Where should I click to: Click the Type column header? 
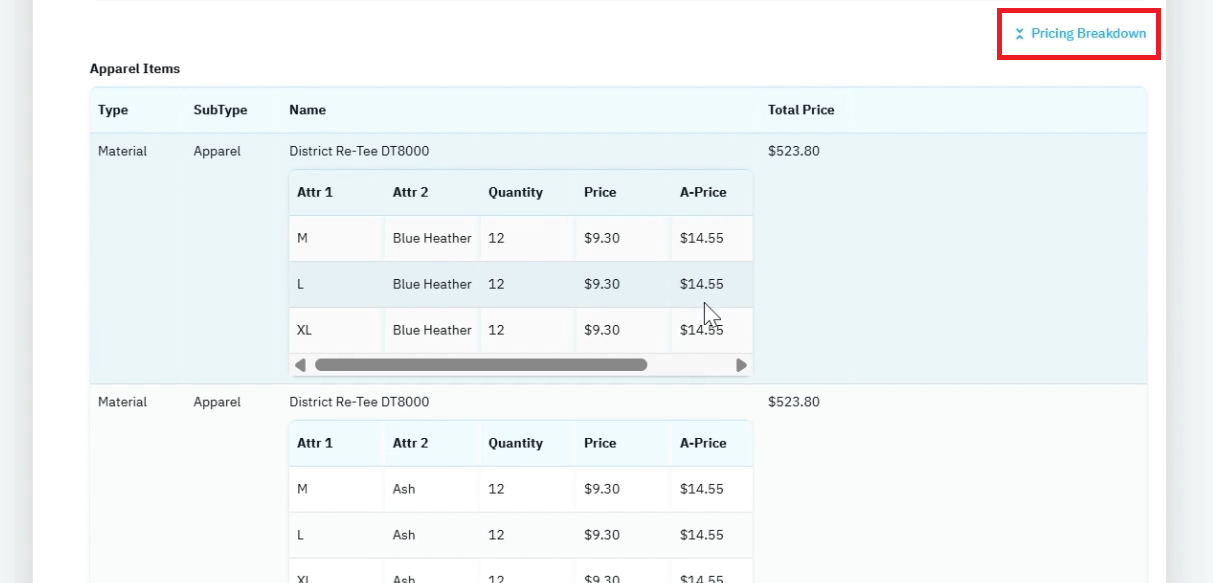point(113,110)
